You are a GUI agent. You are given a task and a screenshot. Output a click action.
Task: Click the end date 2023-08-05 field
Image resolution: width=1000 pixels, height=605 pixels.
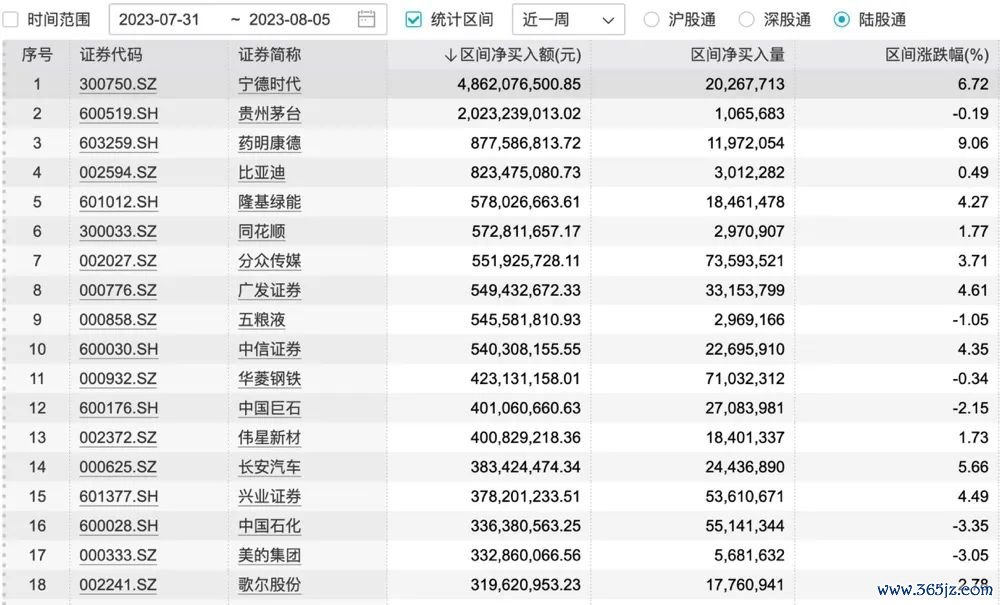coord(290,19)
